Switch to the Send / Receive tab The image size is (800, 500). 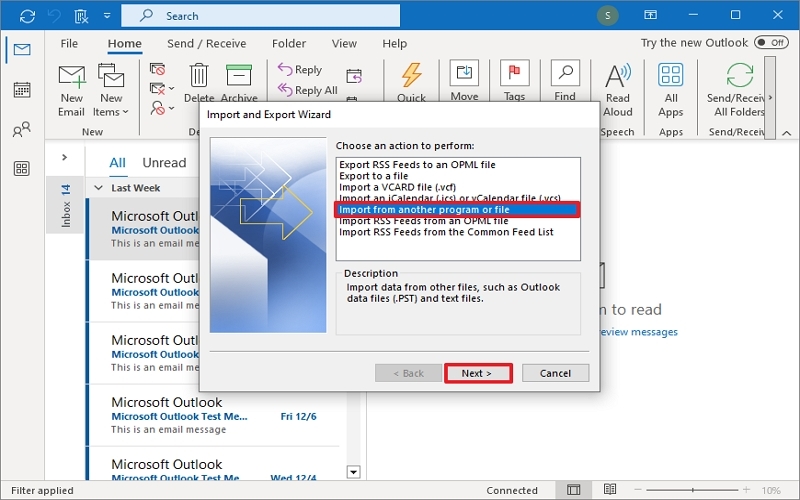207,43
